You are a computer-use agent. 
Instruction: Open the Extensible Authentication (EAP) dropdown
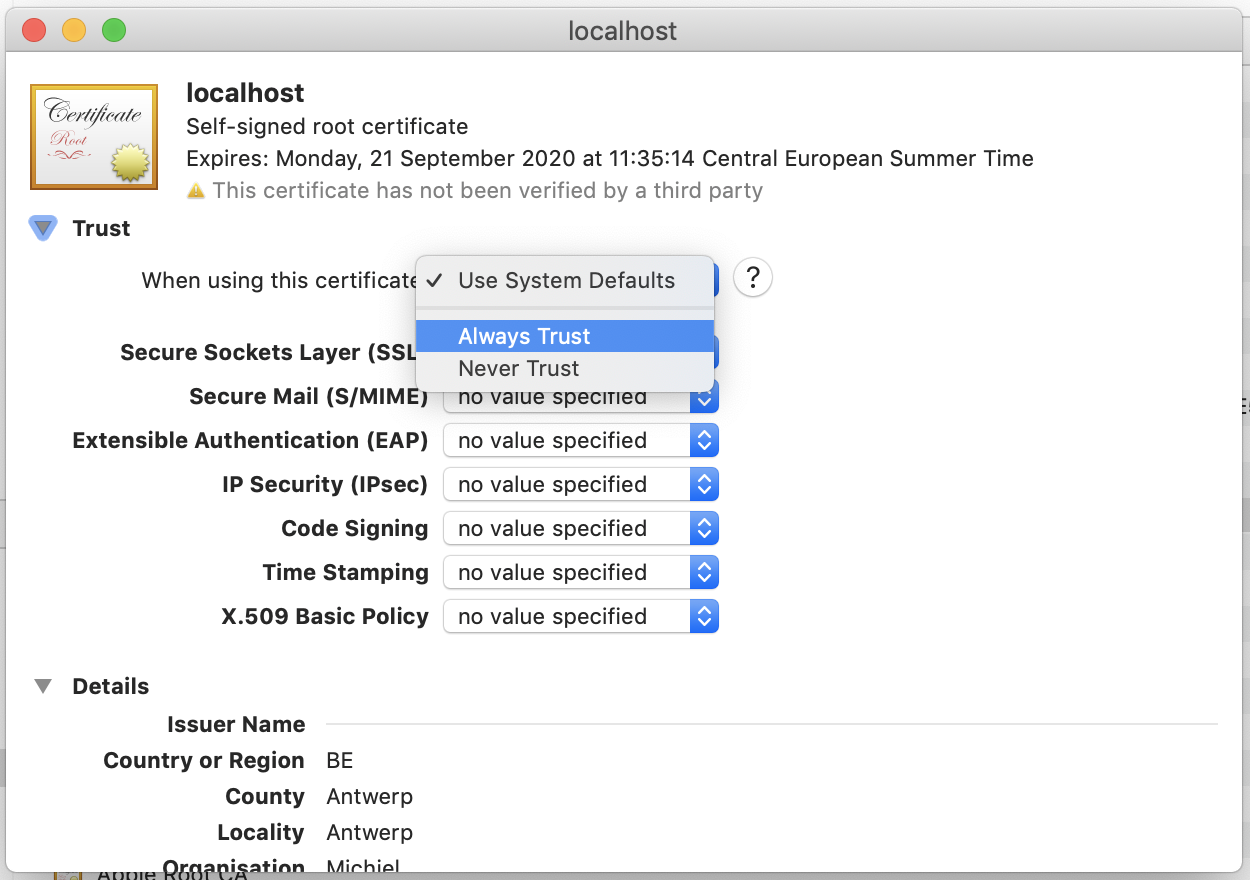[581, 440]
